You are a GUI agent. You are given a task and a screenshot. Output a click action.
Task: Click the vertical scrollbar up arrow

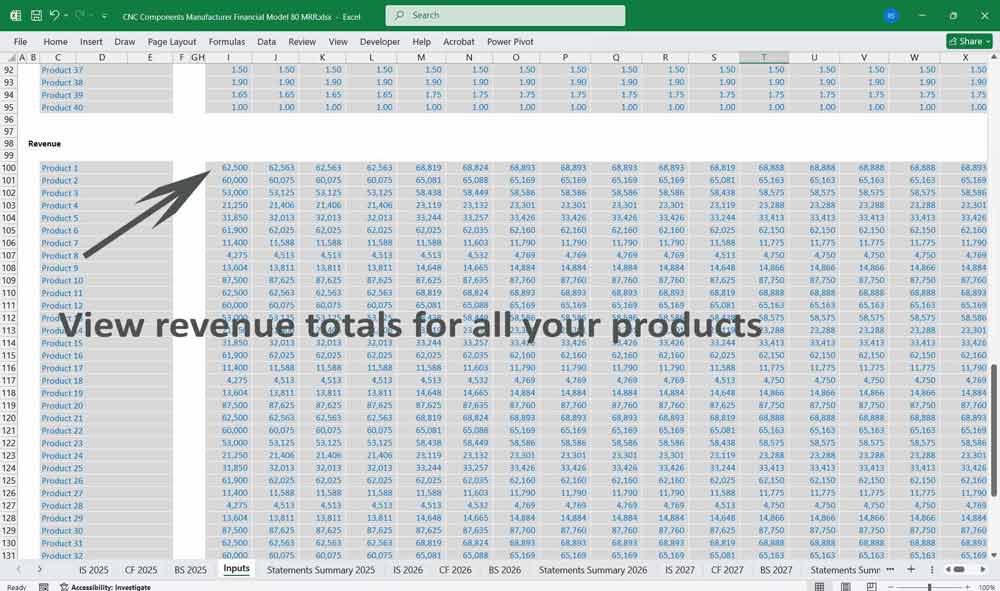[x=993, y=58]
